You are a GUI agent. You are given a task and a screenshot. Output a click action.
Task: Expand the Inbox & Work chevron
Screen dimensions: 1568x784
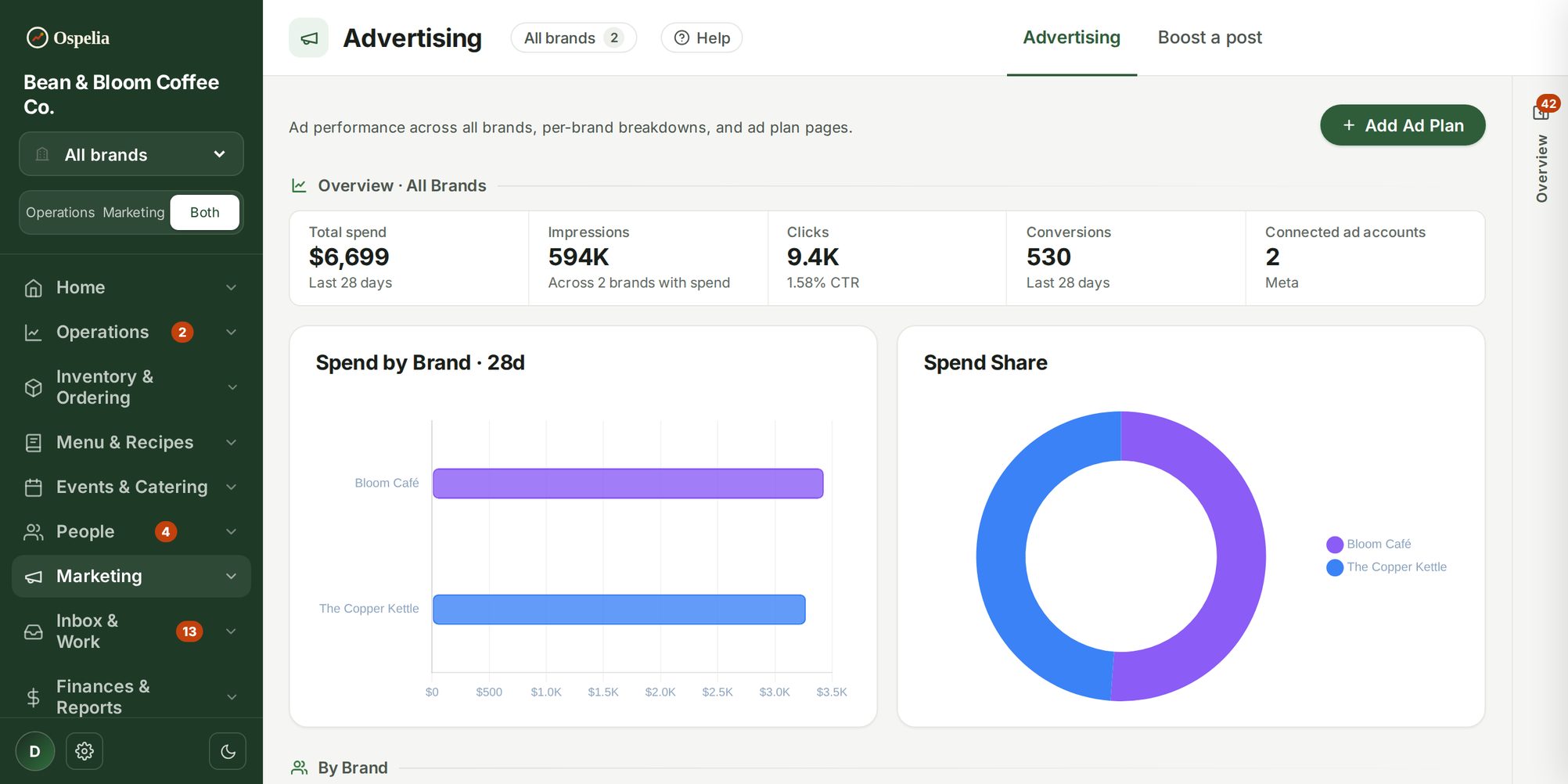tap(232, 631)
